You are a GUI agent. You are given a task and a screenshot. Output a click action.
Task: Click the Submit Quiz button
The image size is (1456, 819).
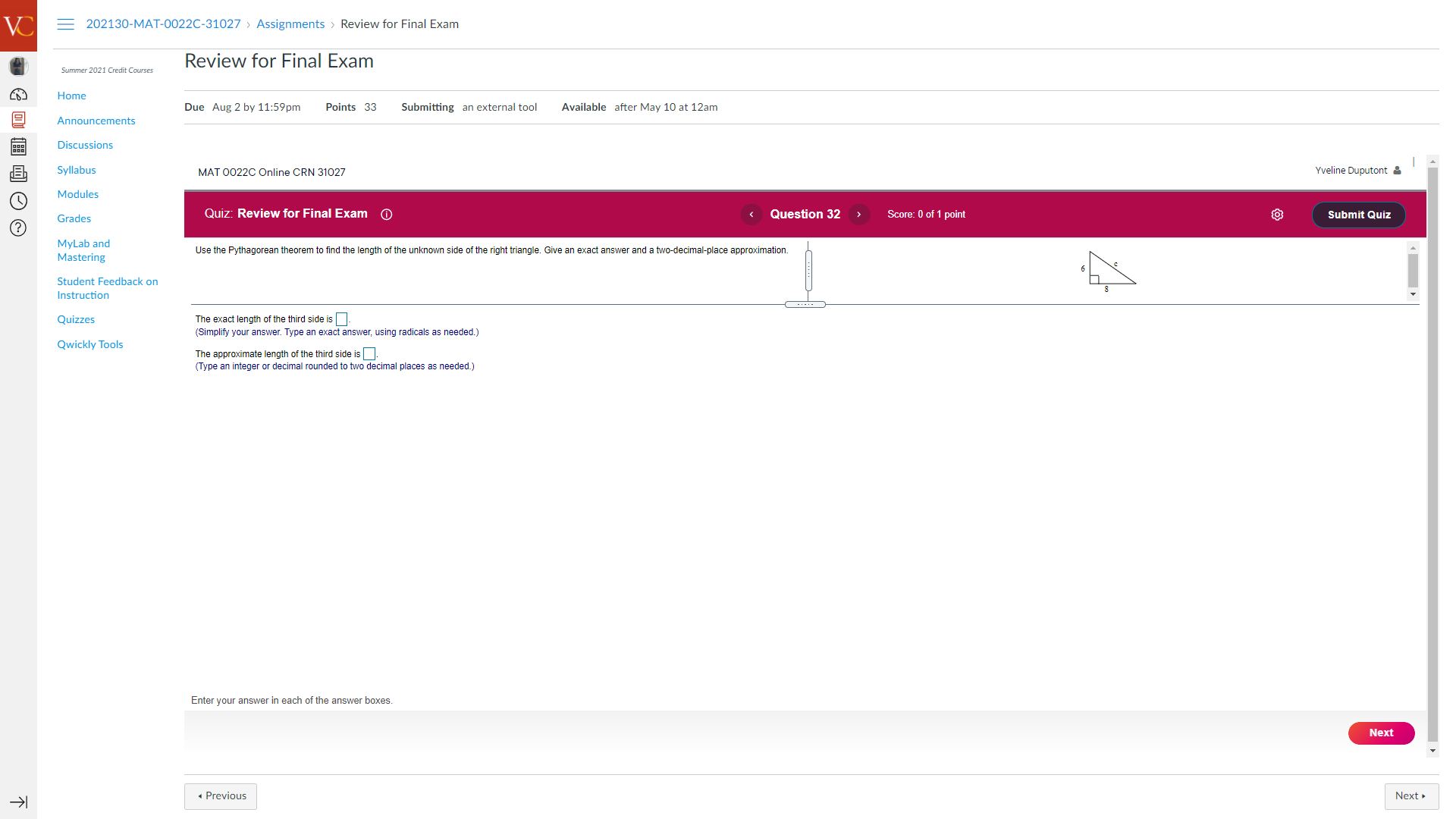[x=1358, y=215]
